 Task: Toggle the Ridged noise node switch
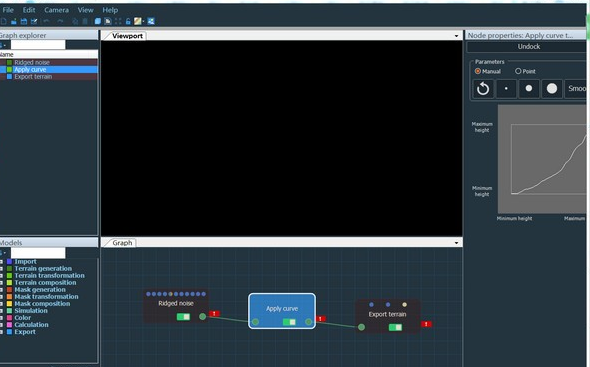point(183,317)
